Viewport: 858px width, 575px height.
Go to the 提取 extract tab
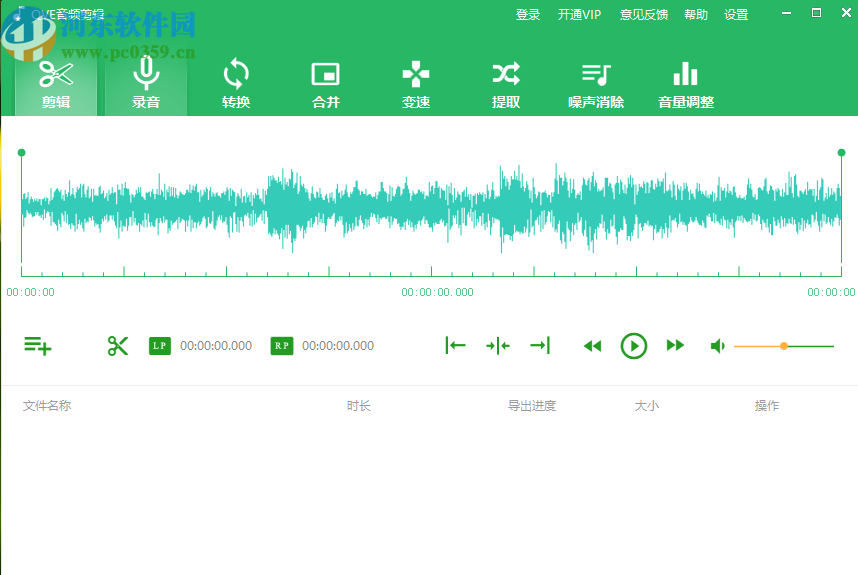click(506, 84)
